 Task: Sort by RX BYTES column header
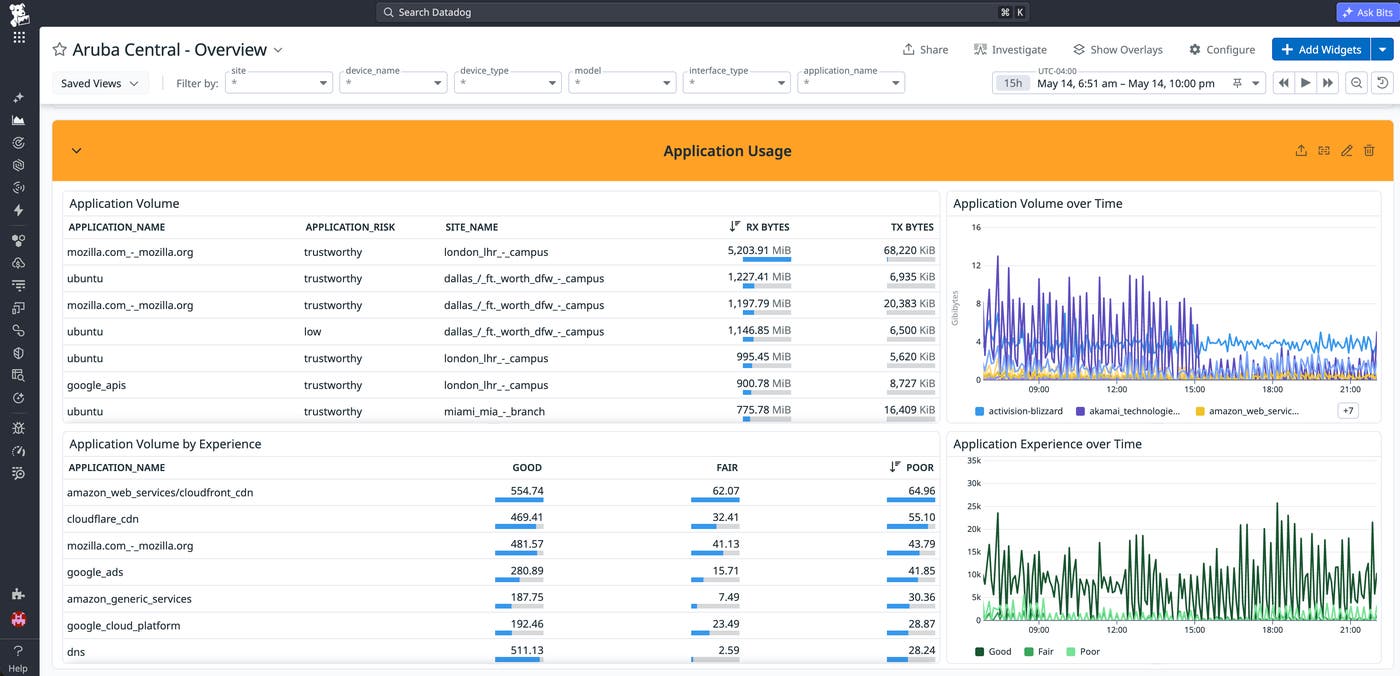click(x=767, y=227)
